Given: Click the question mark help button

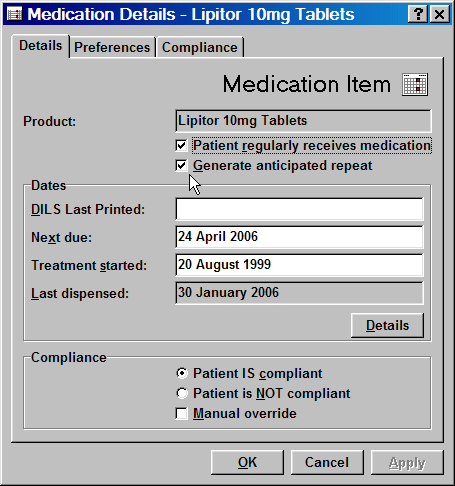Looking at the screenshot, I should pyautogui.click(x=418, y=14).
